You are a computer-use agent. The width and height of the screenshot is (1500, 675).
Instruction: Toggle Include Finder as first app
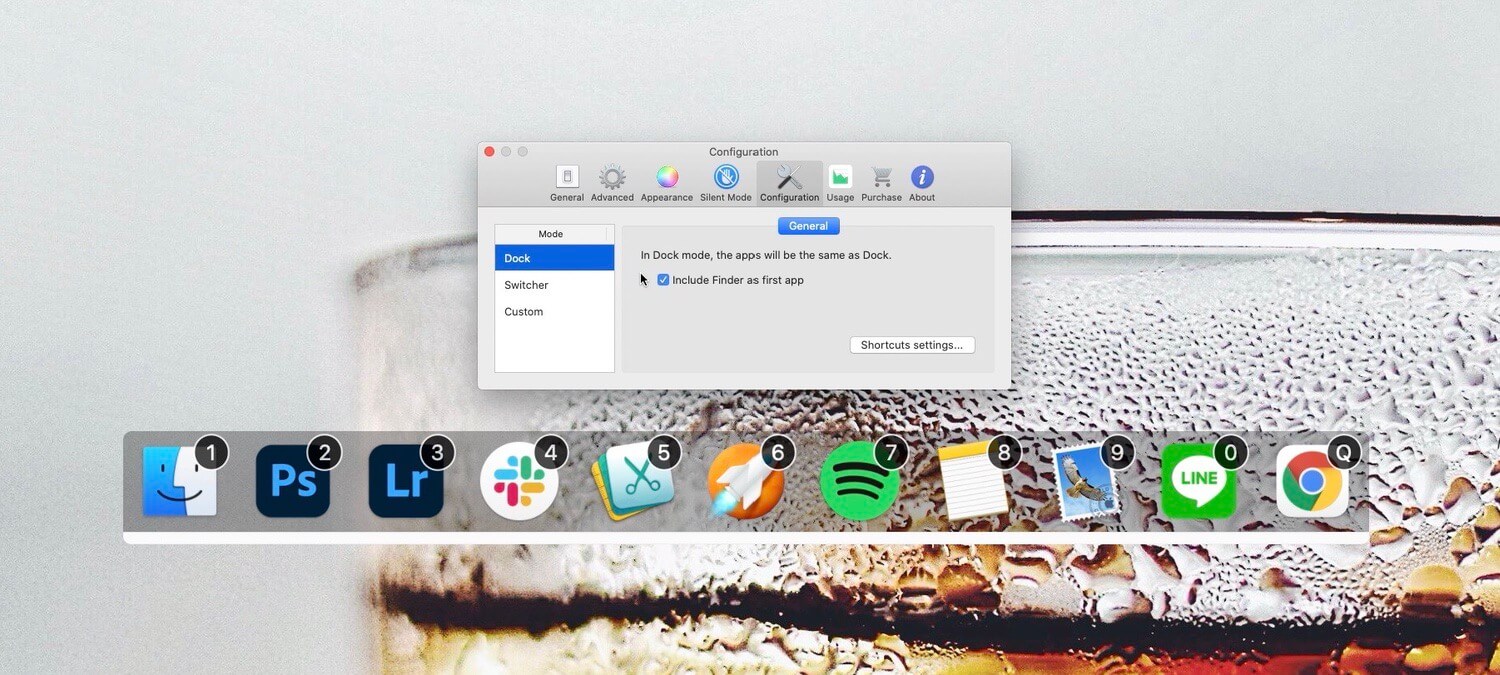point(663,280)
